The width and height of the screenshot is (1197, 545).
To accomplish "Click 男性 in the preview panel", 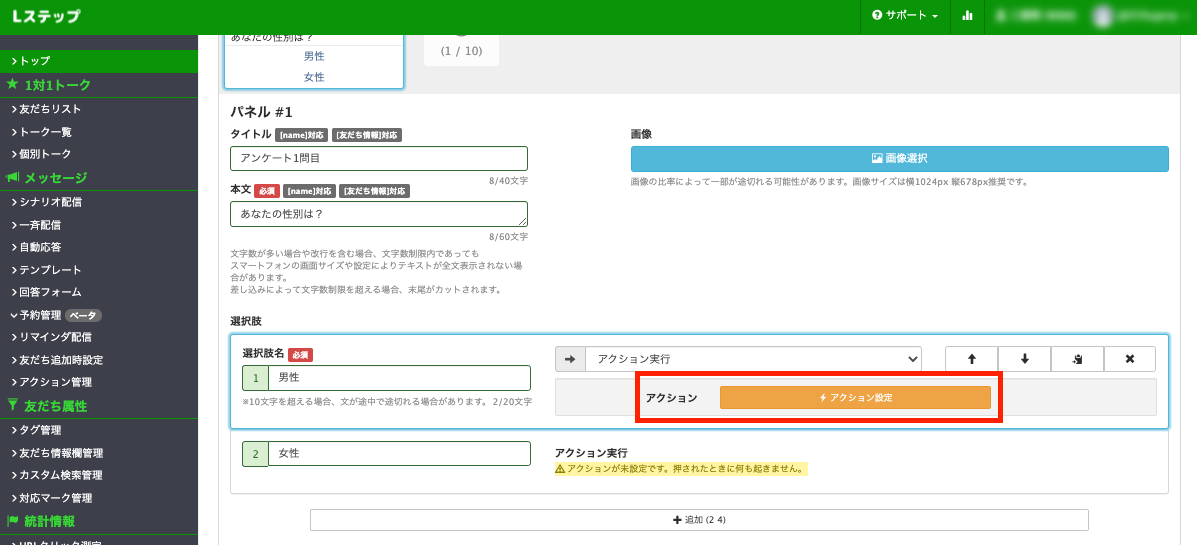I will pyautogui.click(x=314, y=56).
